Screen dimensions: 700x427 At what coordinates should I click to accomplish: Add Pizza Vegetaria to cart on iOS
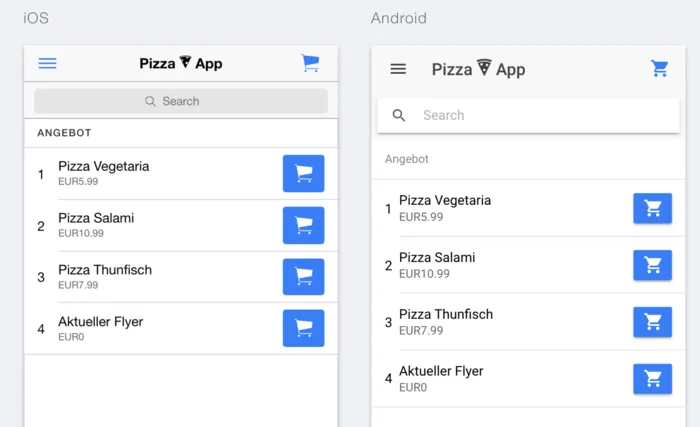(303, 174)
